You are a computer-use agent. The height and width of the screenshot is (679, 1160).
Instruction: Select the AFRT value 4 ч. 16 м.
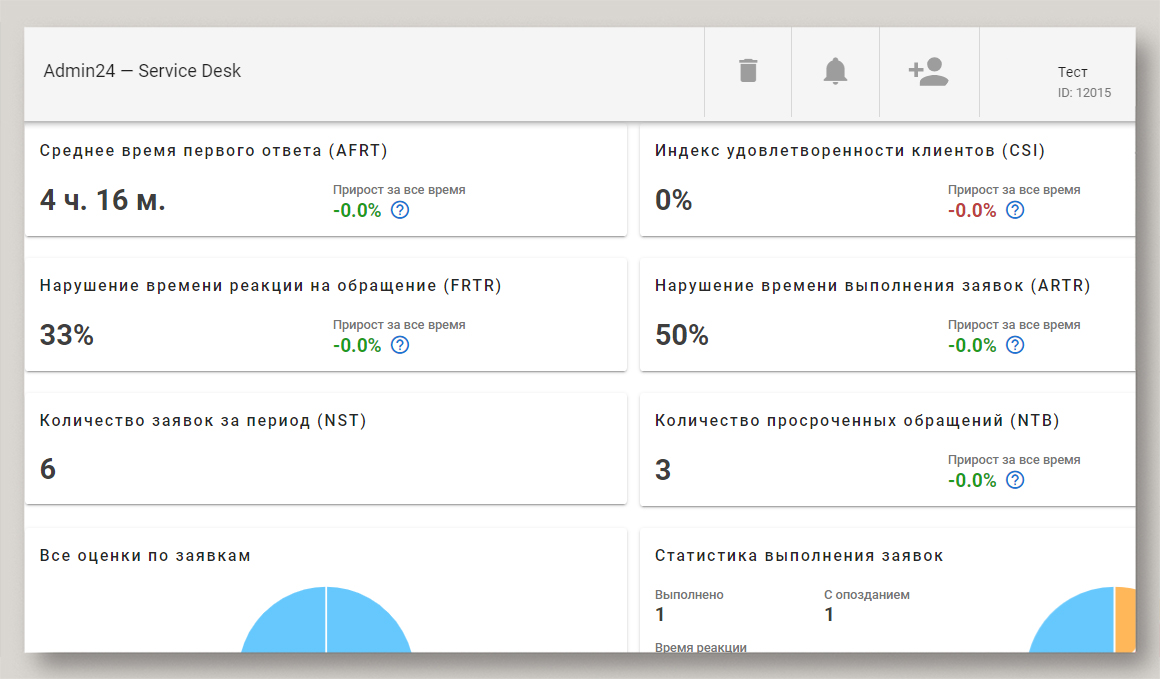click(x=102, y=200)
